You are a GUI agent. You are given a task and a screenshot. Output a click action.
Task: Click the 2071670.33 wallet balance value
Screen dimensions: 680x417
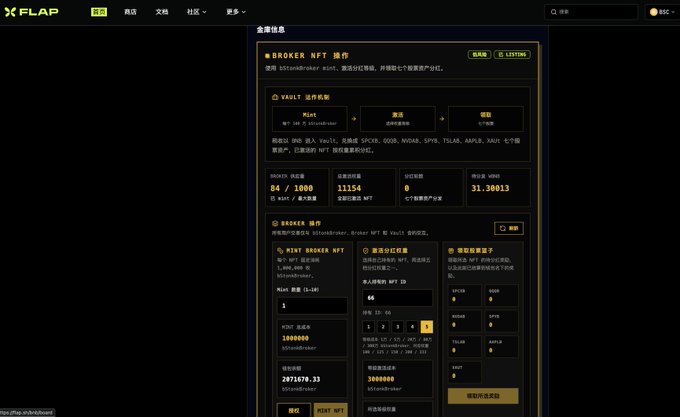pos(301,379)
